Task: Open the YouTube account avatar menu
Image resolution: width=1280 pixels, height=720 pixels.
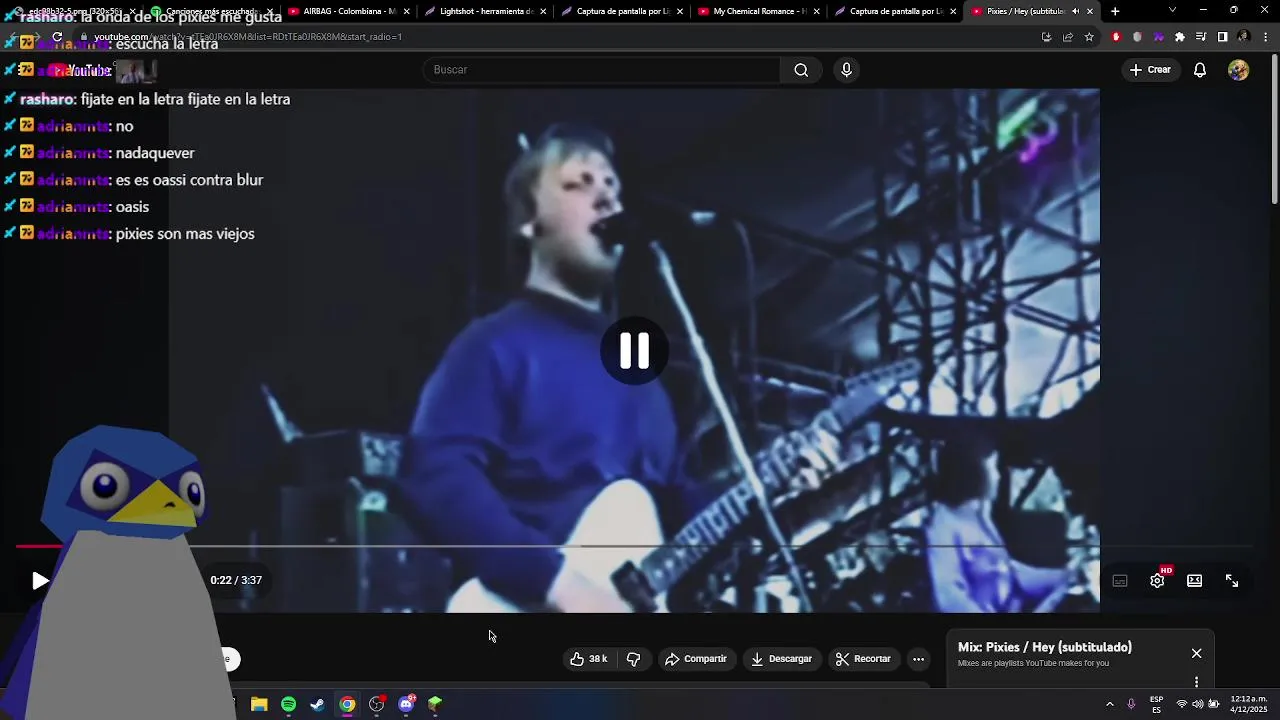Action: [1238, 70]
